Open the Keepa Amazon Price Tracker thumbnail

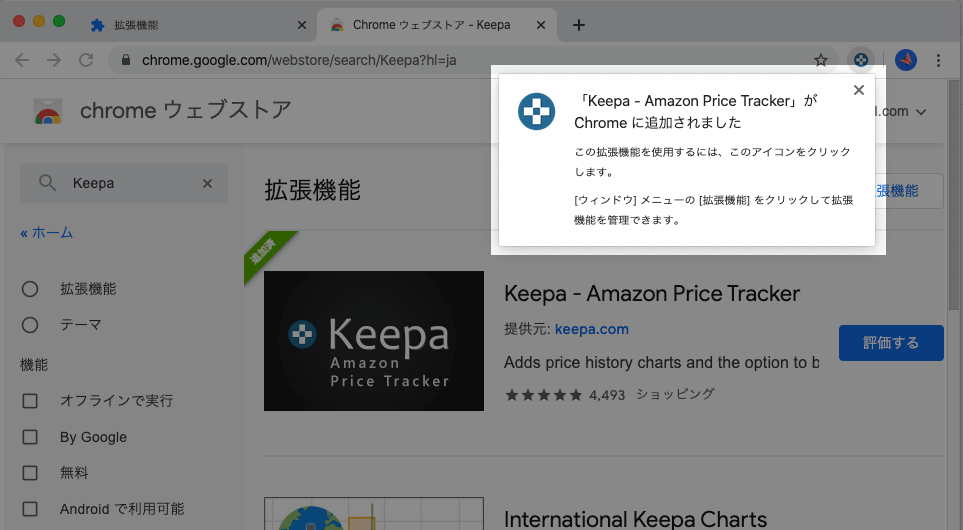pos(373,341)
